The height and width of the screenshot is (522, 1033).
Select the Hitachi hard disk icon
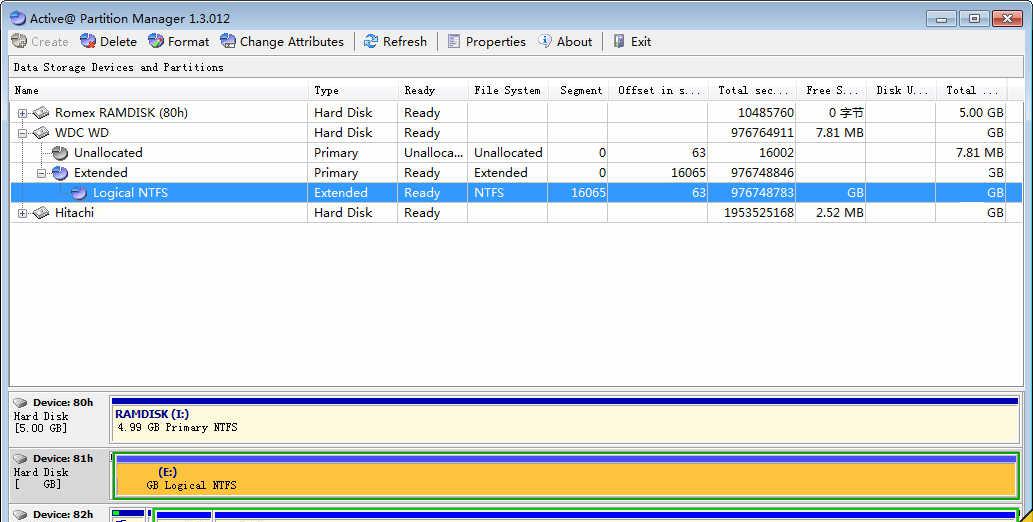[x=41, y=213]
